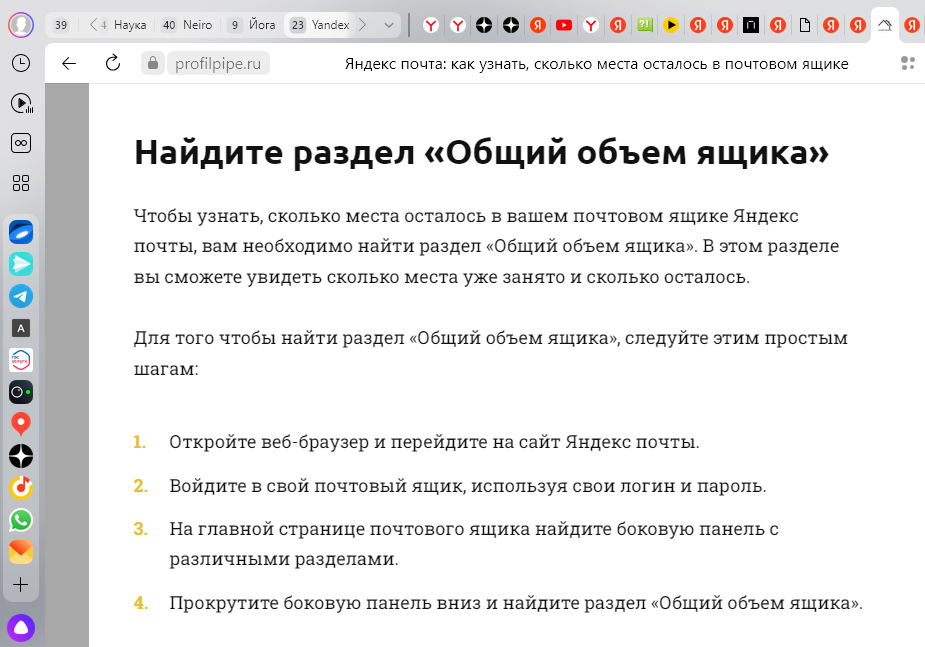Reload the current page
The width and height of the screenshot is (925, 647).
click(x=113, y=63)
